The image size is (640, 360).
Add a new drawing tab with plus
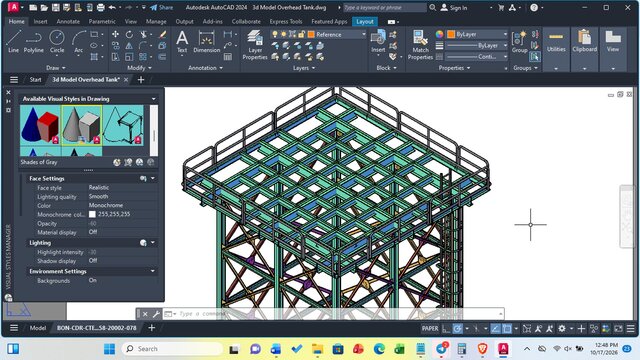[141, 80]
